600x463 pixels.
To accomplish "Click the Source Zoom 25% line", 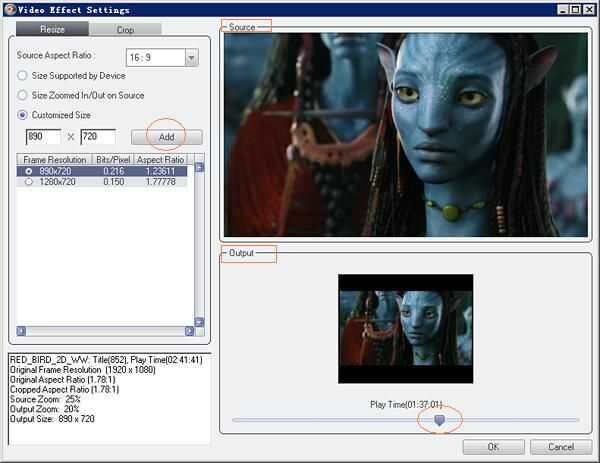I will [x=45, y=399].
